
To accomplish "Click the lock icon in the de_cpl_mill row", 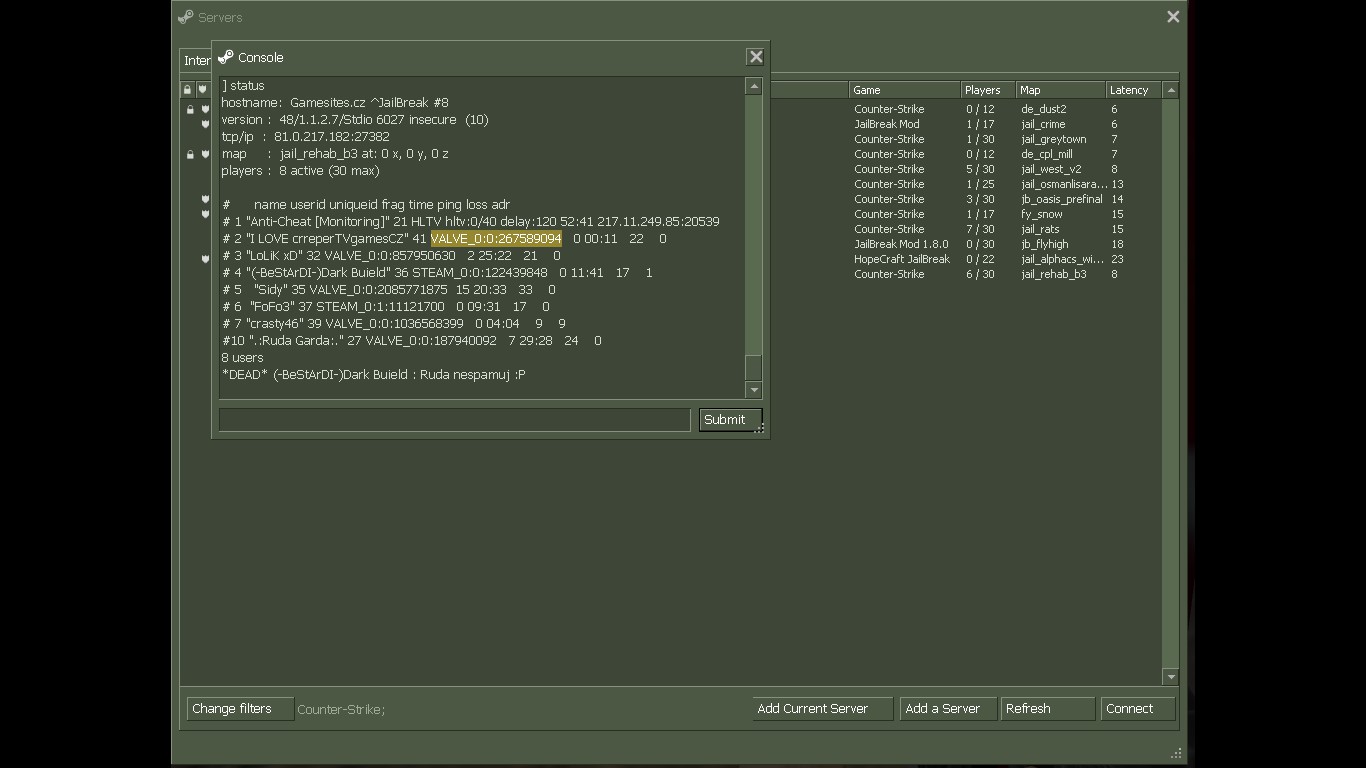I will coord(190,154).
